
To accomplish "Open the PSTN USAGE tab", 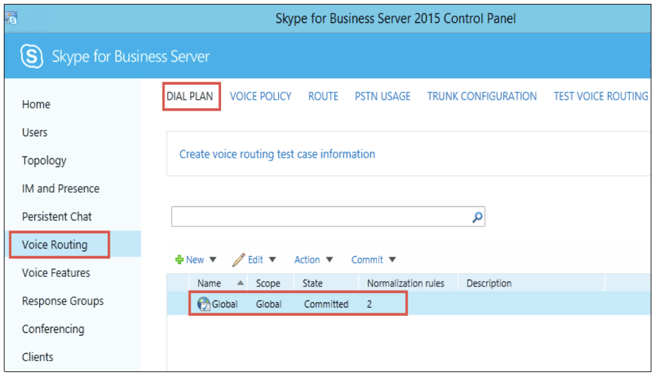I will [x=383, y=97].
